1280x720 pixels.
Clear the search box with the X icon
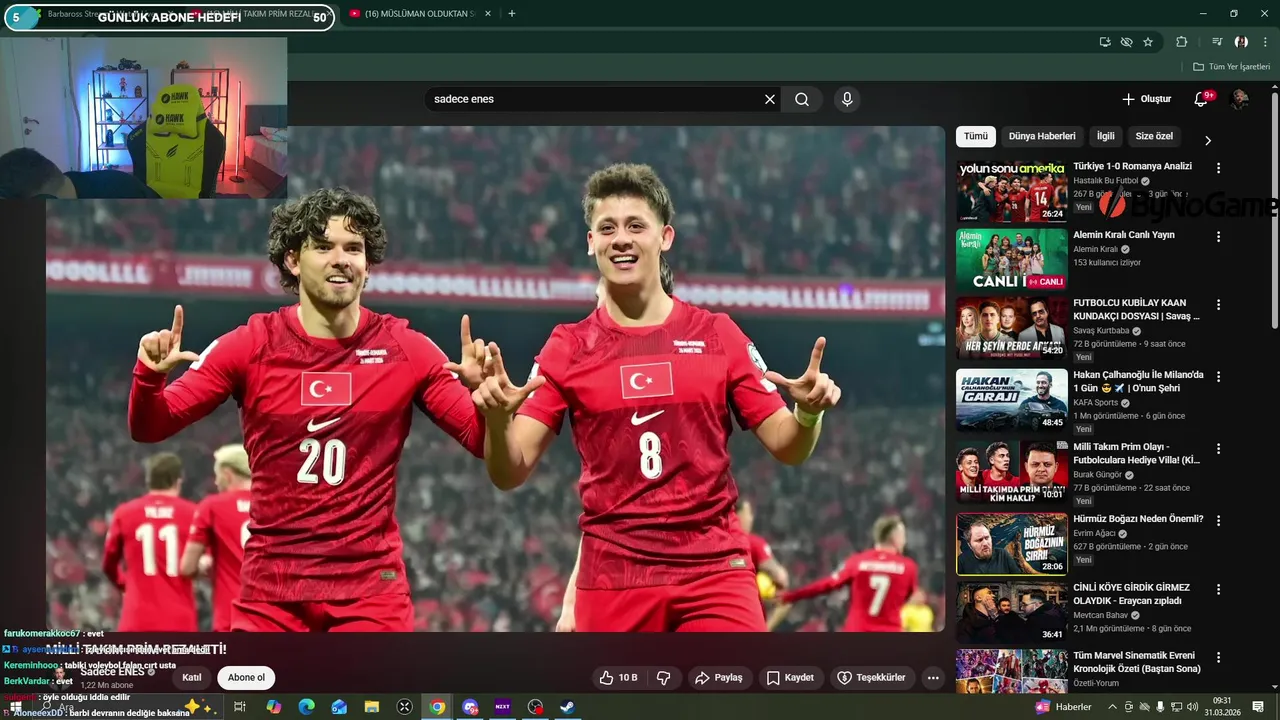[770, 99]
